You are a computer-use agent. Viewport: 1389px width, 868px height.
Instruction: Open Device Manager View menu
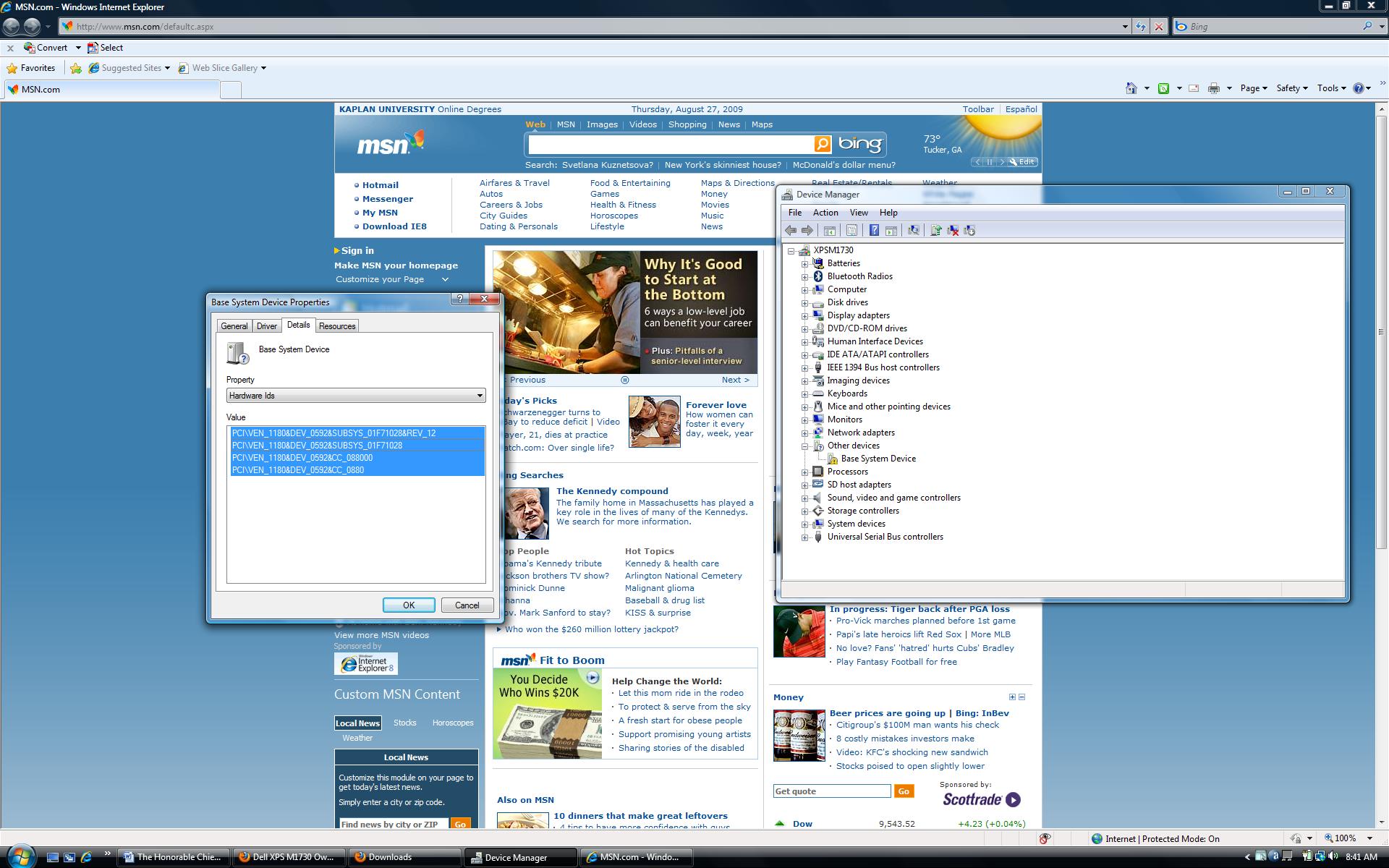point(859,213)
